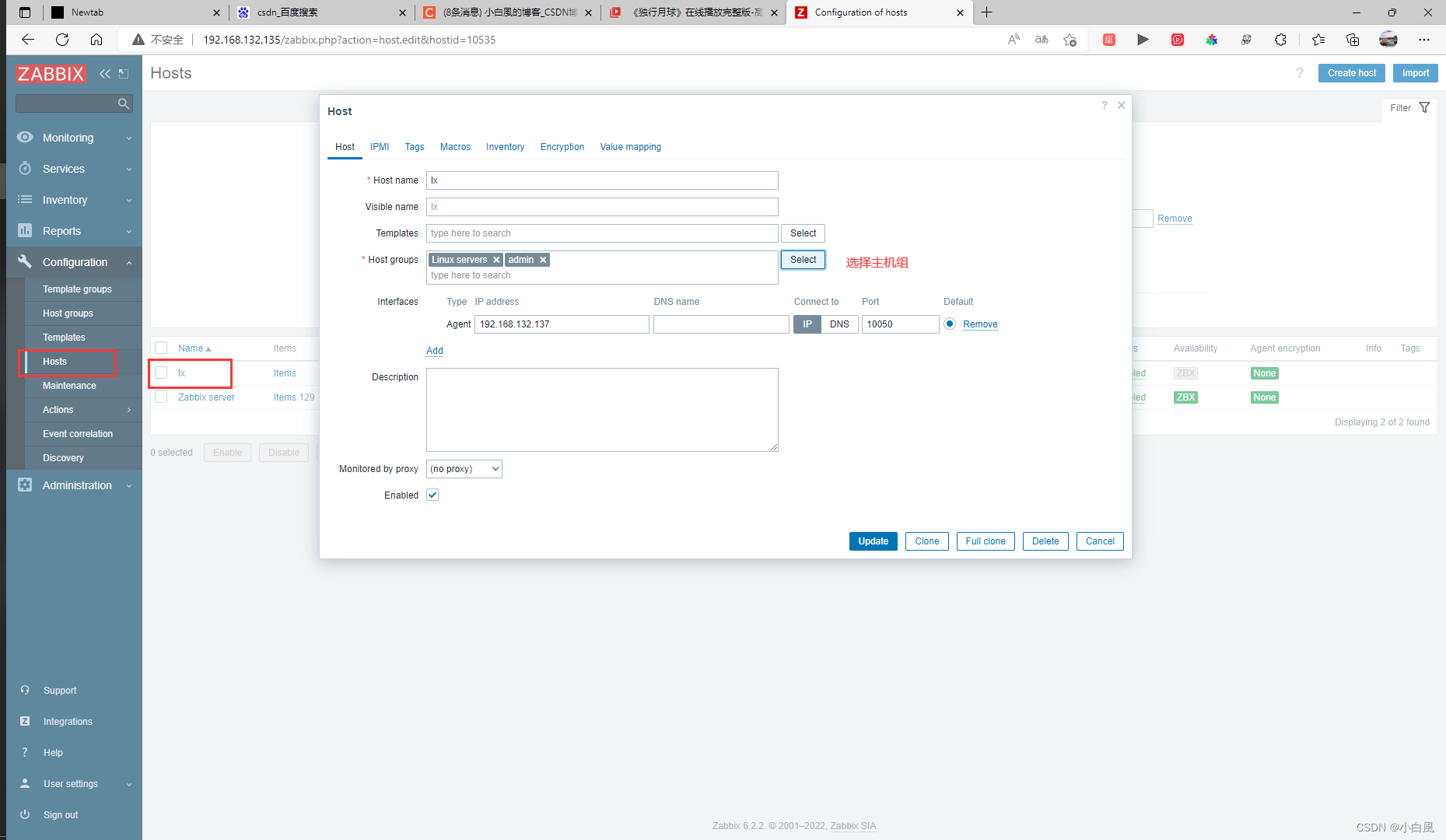
Task: Expand the User settings menu
Action: click(129, 784)
